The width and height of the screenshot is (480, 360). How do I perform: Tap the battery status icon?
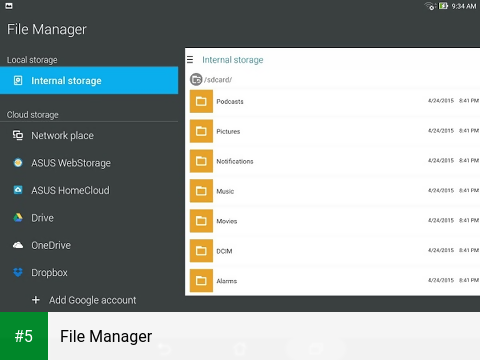coord(443,6)
